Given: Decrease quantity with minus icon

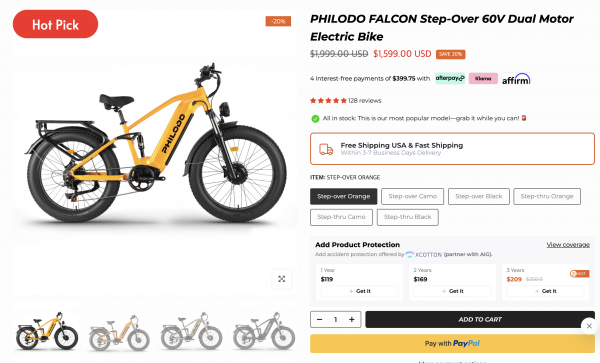Looking at the screenshot, I should pyautogui.click(x=320, y=319).
